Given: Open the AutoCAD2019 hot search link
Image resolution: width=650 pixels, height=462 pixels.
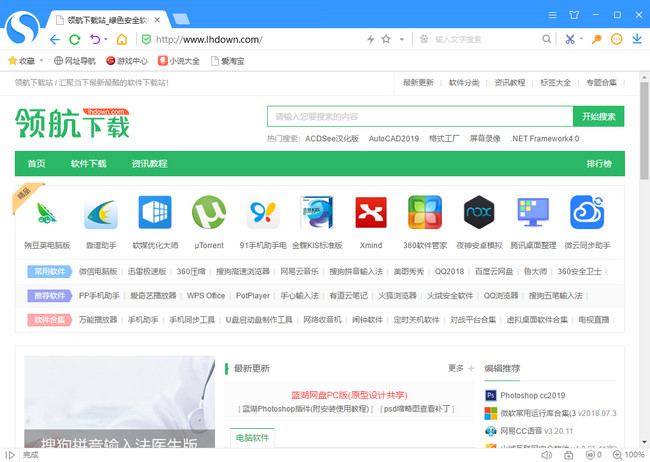Looking at the screenshot, I should click(394, 139).
